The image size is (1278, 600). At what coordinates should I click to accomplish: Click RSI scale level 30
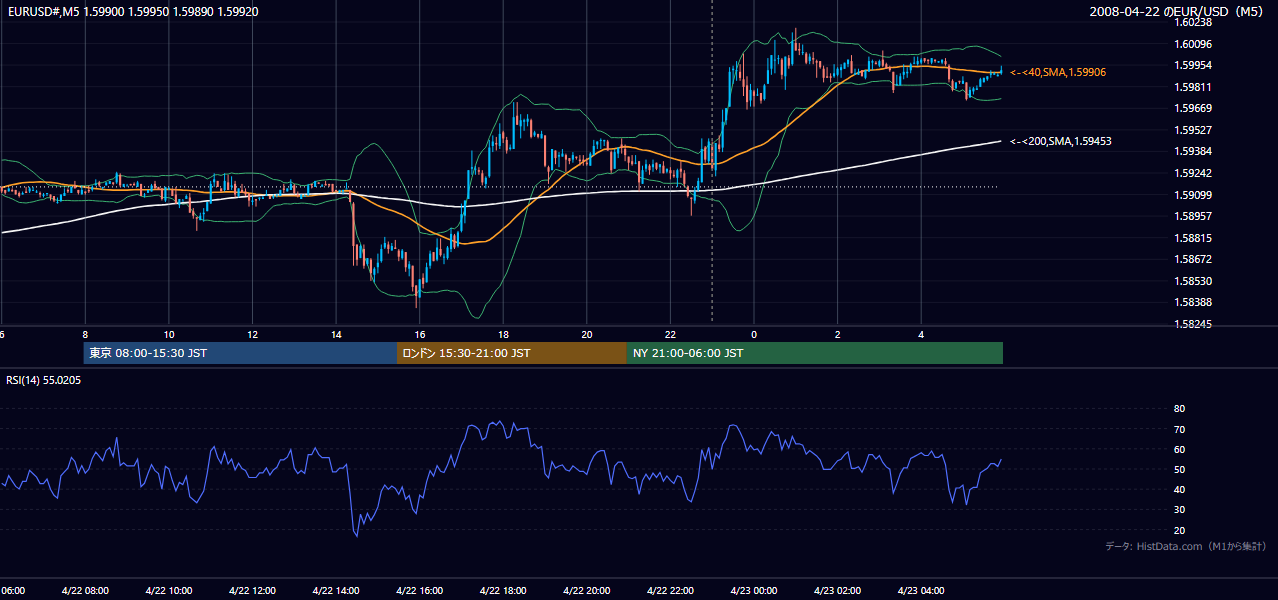[1179, 510]
